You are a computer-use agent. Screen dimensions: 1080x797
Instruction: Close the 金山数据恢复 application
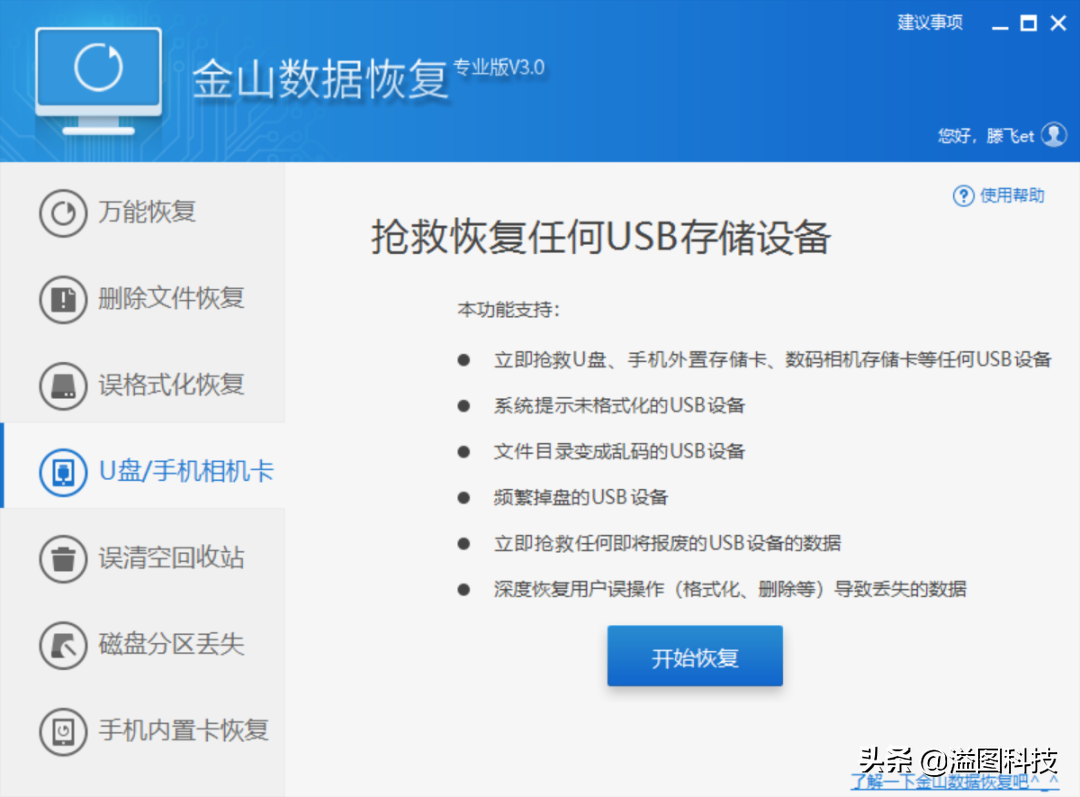(x=1058, y=24)
